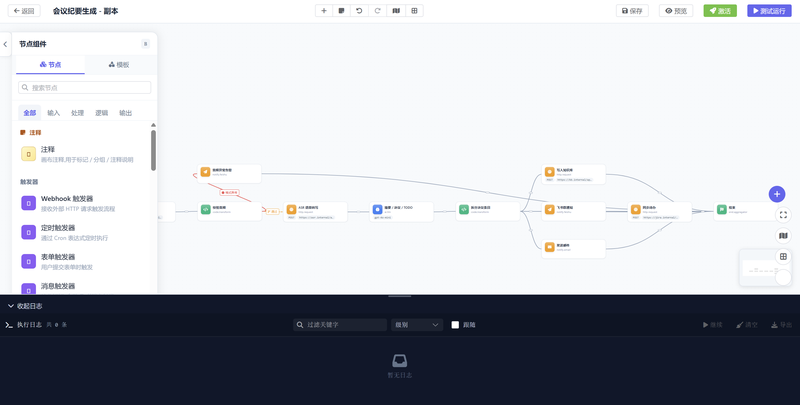Click the grid icon in right canvas controls
This screenshot has width=800, height=405.
coord(783,257)
